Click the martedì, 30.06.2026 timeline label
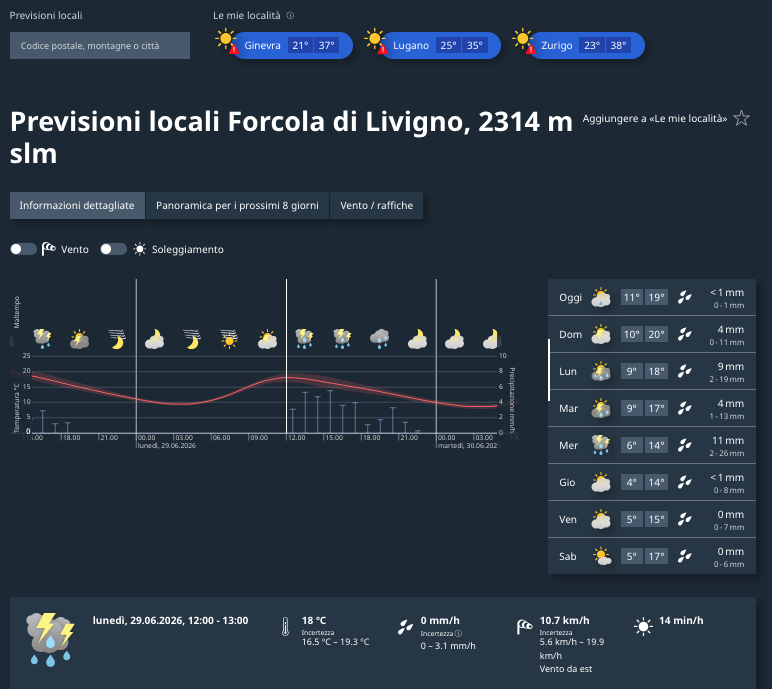 point(468,445)
